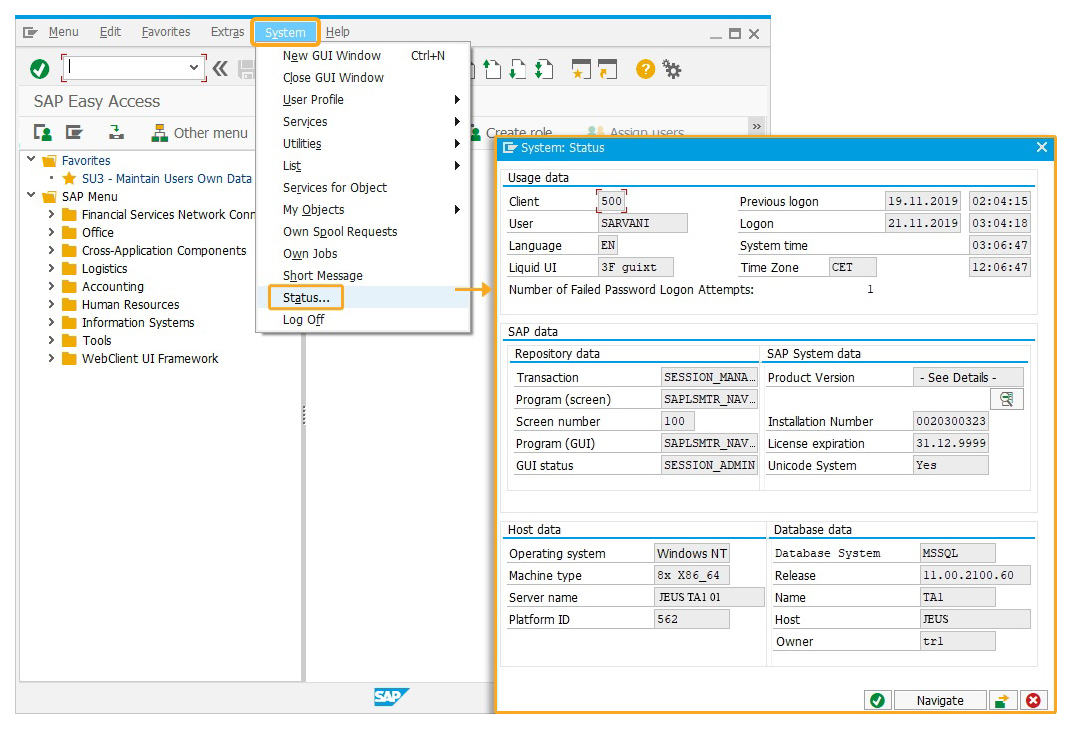Open the command field history dropdown

click(x=193, y=68)
